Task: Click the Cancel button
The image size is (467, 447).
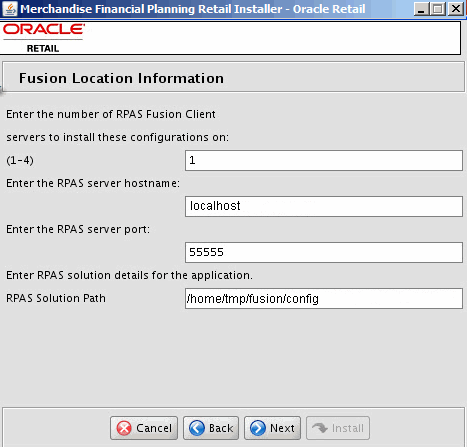Action: click(144, 428)
